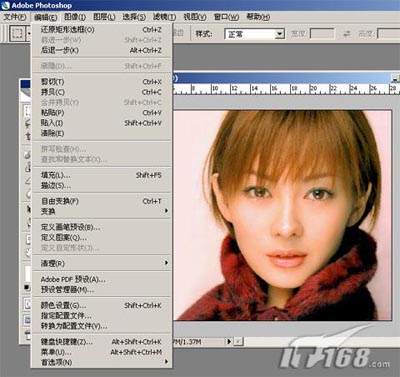Click the document horizontal ruler
The image size is (400, 377).
[x=285, y=89]
